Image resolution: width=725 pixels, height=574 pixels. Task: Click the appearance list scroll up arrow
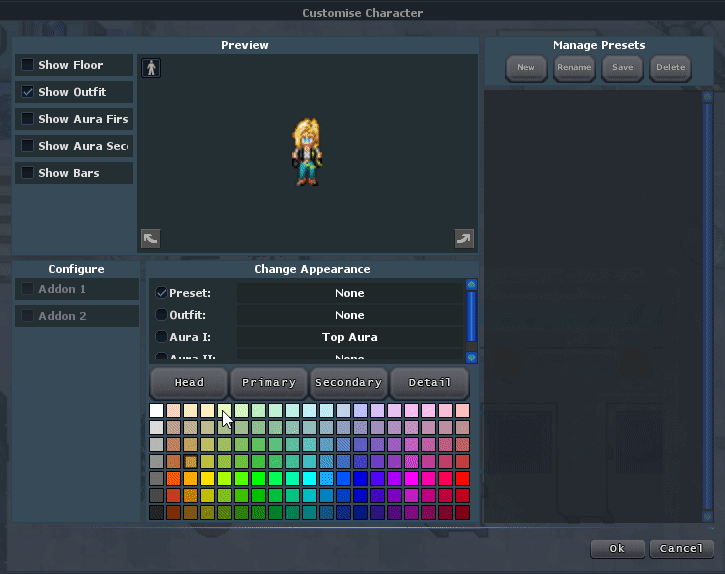(471, 285)
